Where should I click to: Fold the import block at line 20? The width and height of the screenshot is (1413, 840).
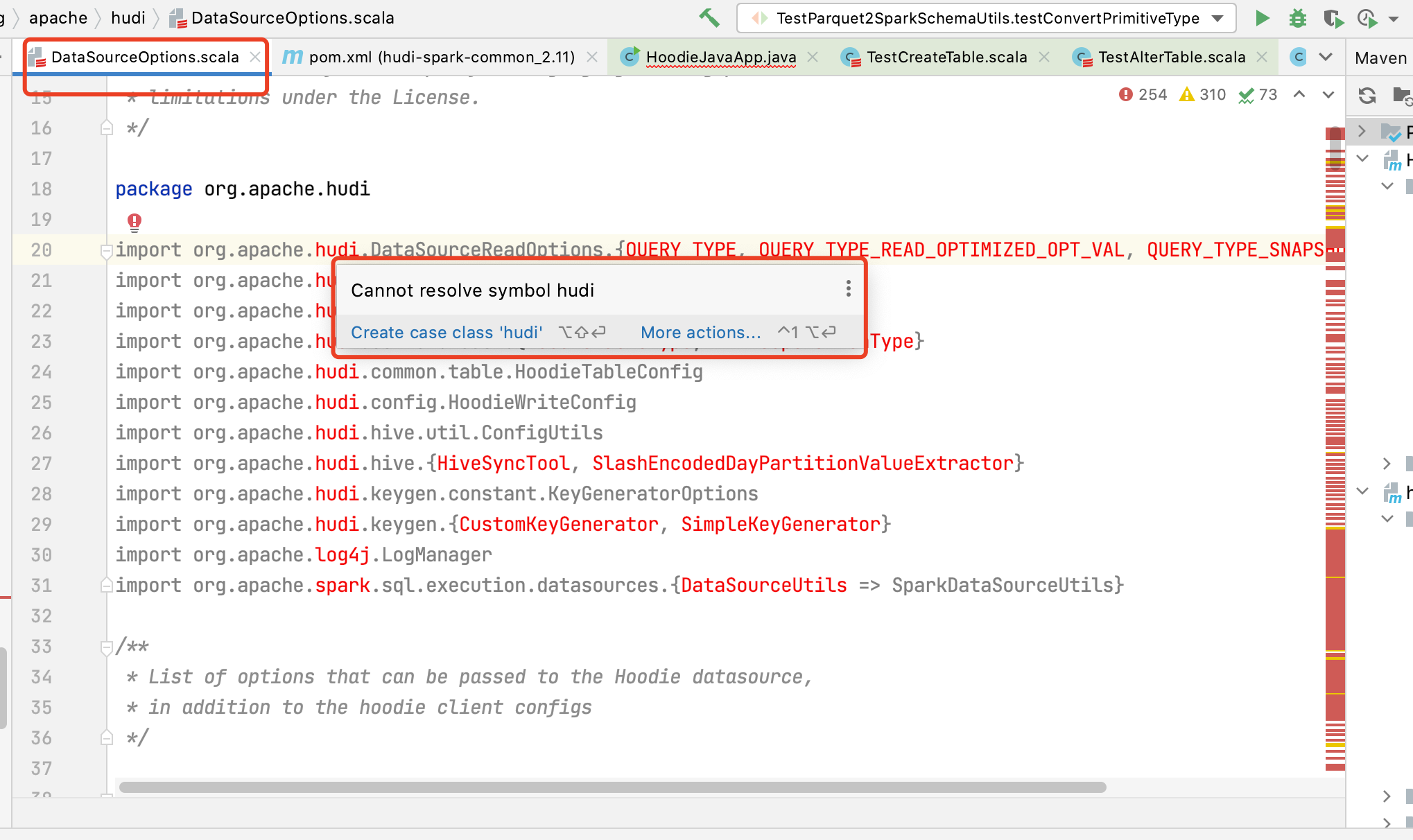tap(107, 251)
